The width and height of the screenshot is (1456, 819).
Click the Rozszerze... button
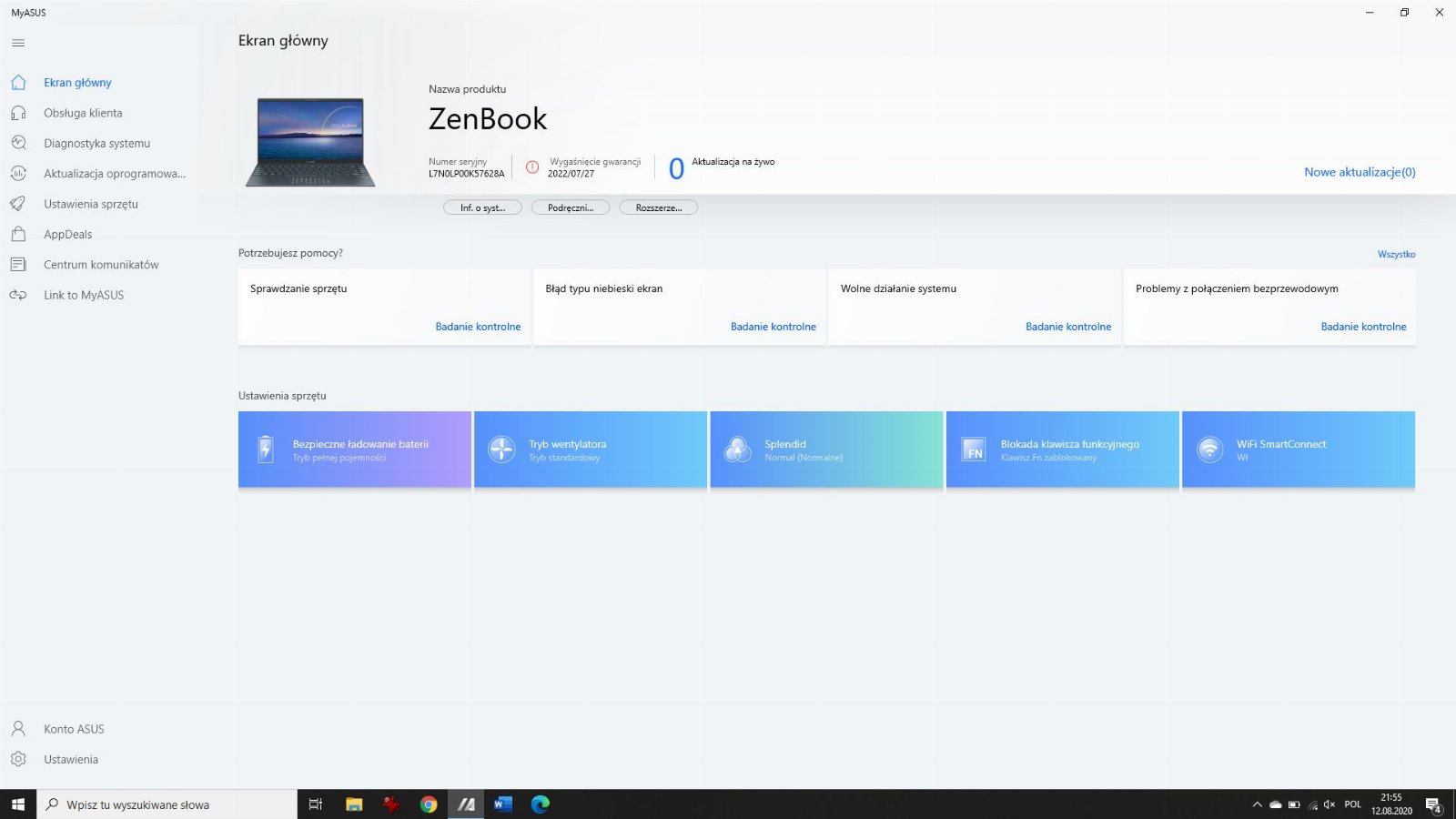pos(659,207)
